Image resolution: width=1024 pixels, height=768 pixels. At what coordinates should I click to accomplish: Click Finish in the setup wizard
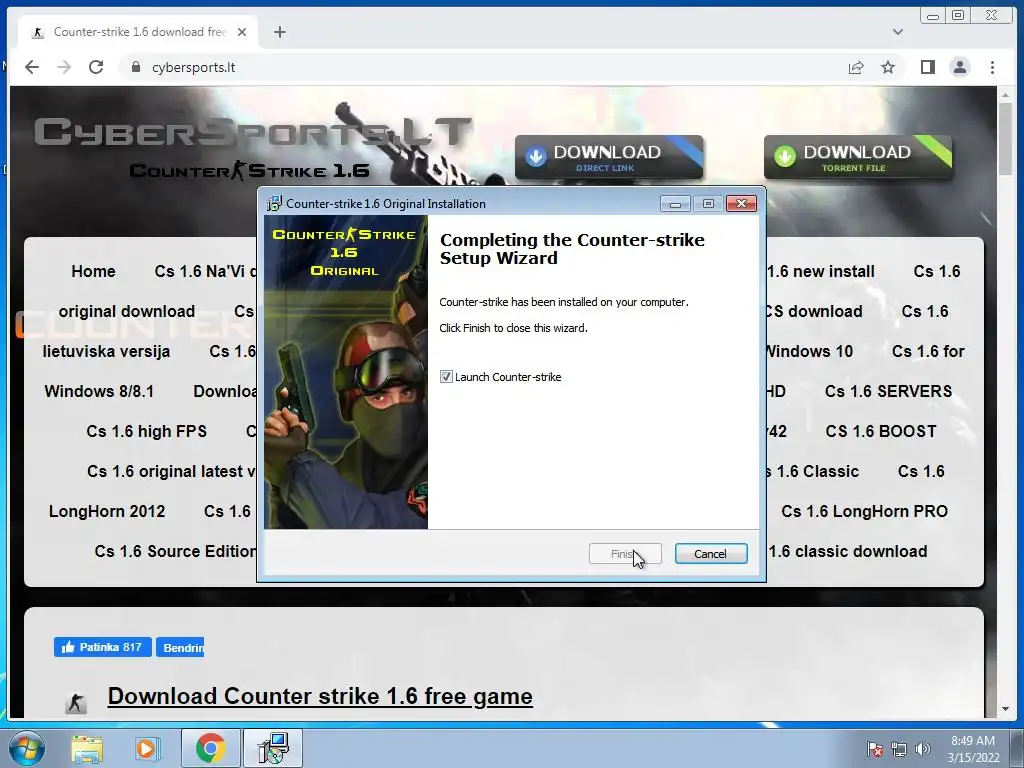pos(625,554)
